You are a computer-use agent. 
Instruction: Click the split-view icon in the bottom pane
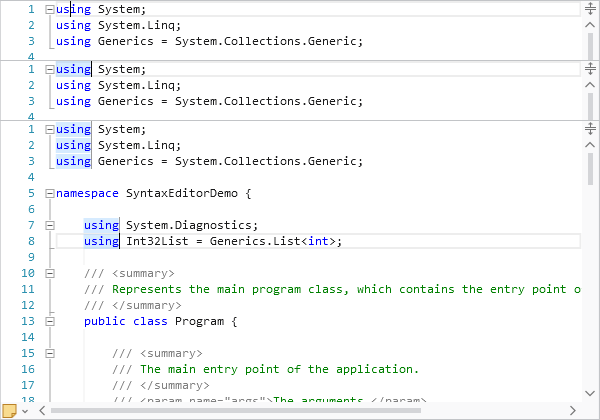(590, 129)
